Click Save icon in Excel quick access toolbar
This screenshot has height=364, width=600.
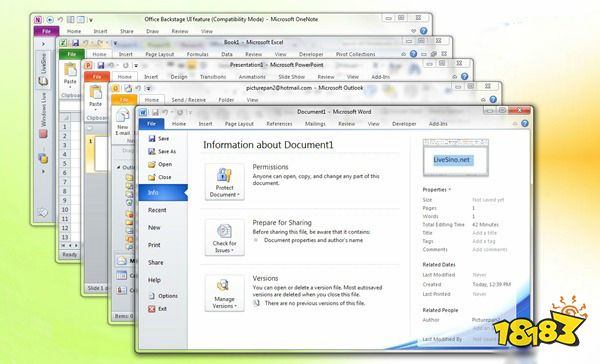pos(75,43)
